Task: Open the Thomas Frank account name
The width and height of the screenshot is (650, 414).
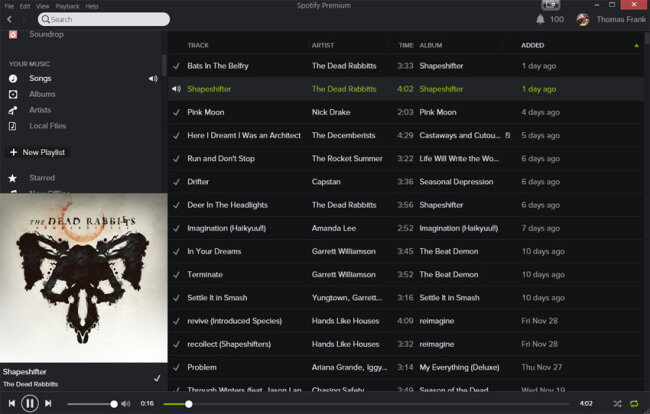Action: pyautogui.click(x=621, y=19)
